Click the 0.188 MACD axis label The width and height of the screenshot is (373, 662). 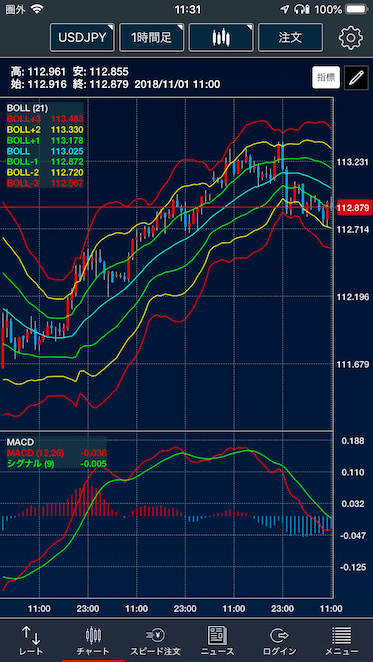tap(353, 441)
